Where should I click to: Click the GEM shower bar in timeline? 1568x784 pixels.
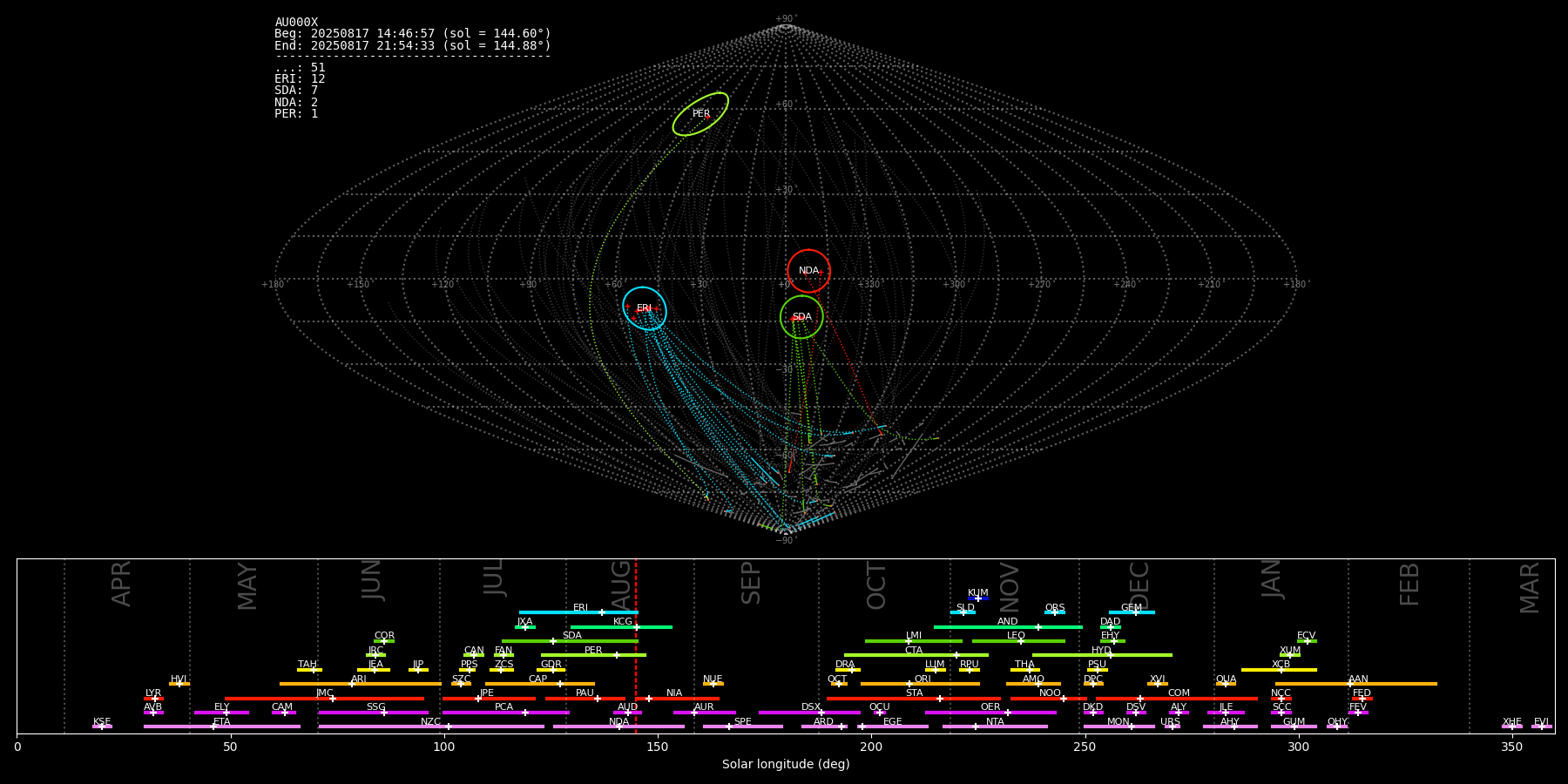click(x=1132, y=612)
